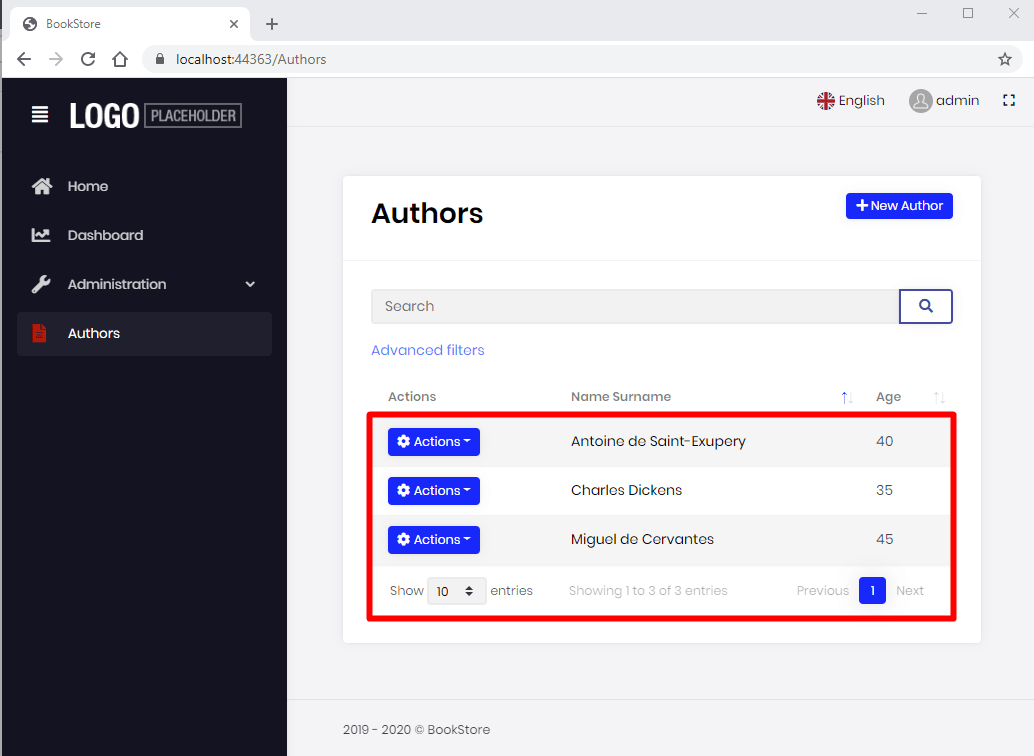The width and height of the screenshot is (1034, 756).
Task: Click the admin user avatar icon
Action: tap(921, 100)
